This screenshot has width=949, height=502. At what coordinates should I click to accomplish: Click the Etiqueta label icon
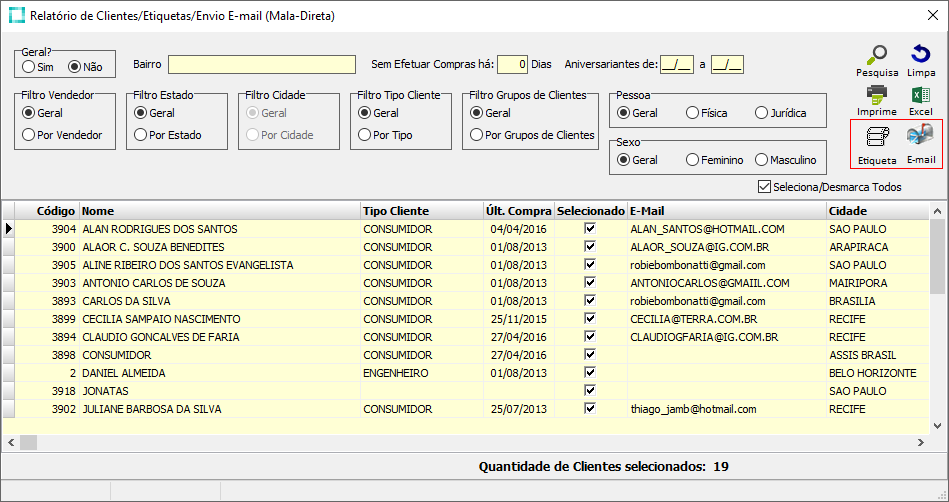(x=877, y=137)
